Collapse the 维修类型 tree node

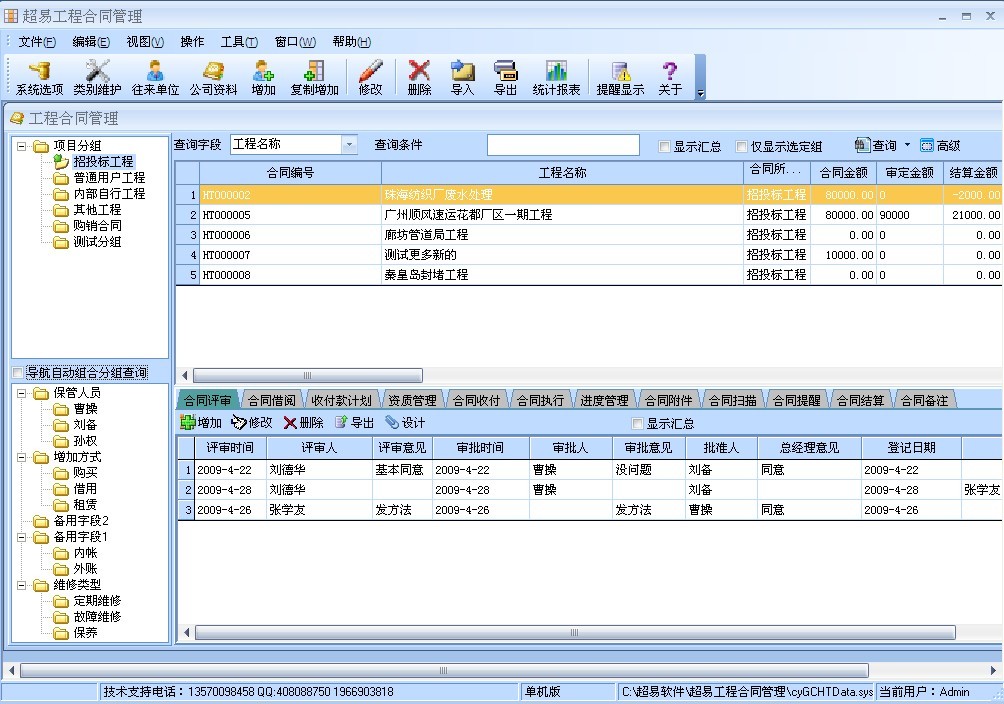23,585
